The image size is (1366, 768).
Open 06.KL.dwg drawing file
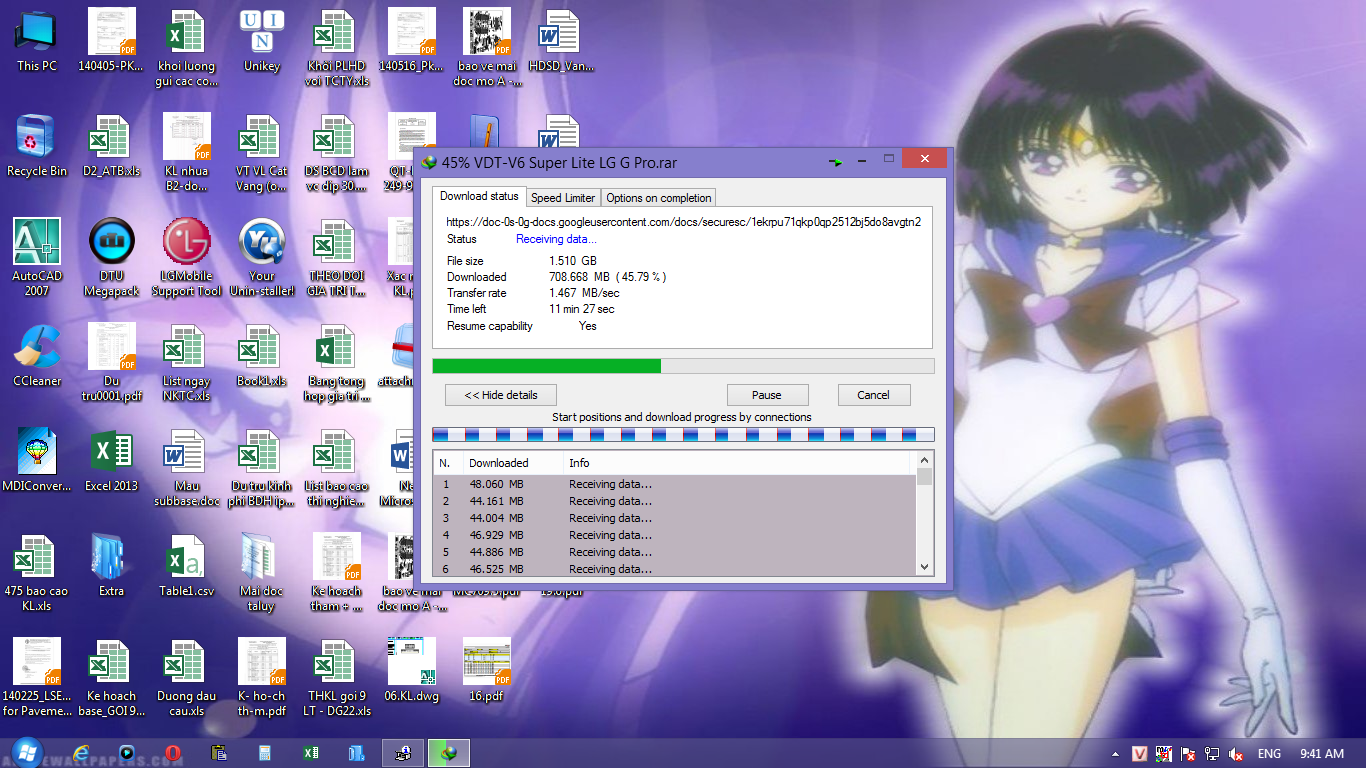point(412,671)
